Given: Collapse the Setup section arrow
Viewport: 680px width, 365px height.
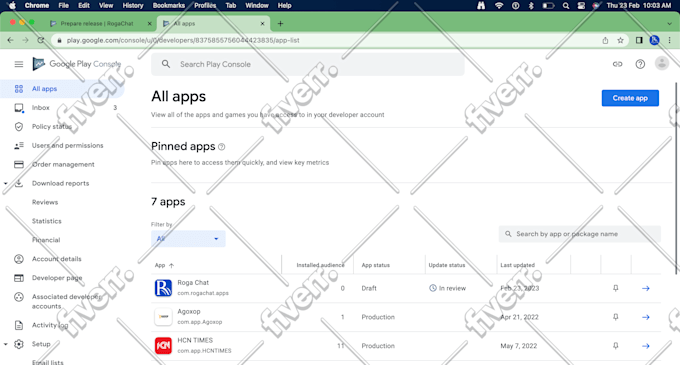Looking at the screenshot, I should coord(6,344).
